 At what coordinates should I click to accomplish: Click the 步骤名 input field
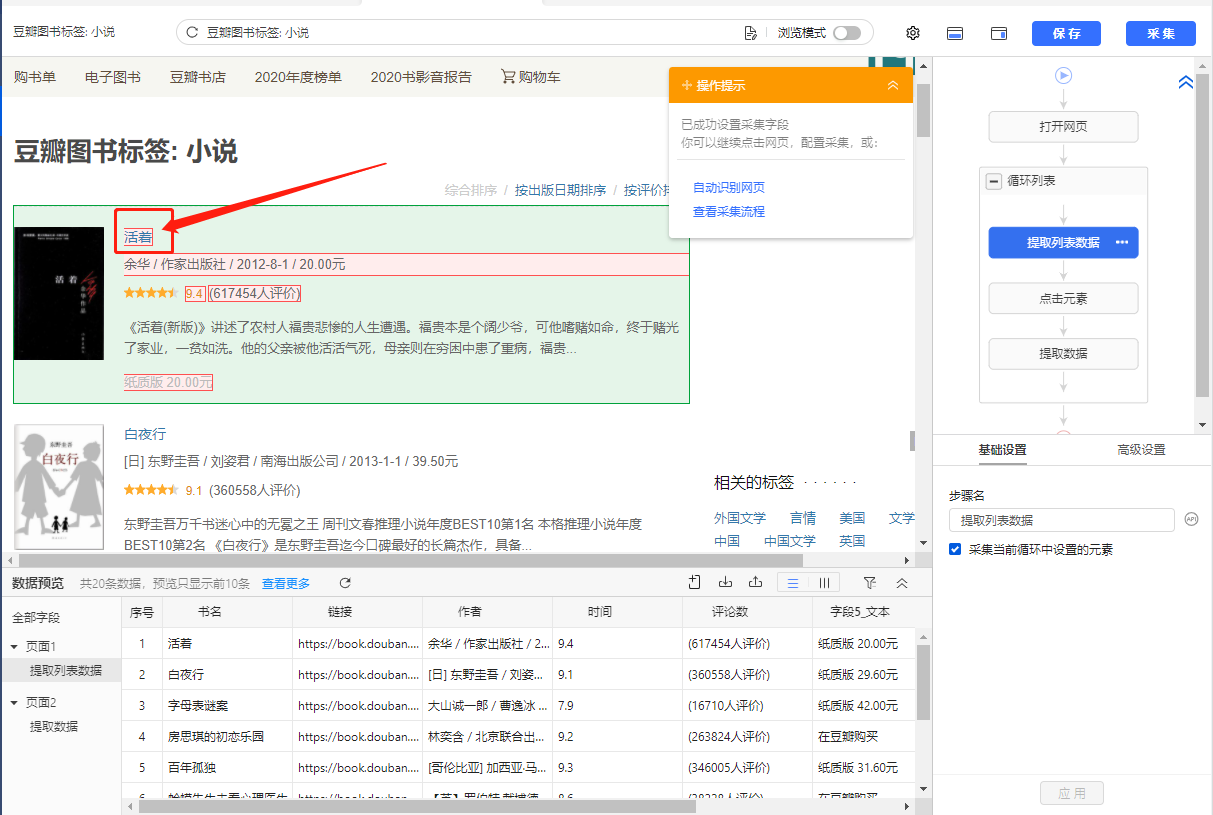pyautogui.click(x=1062, y=520)
